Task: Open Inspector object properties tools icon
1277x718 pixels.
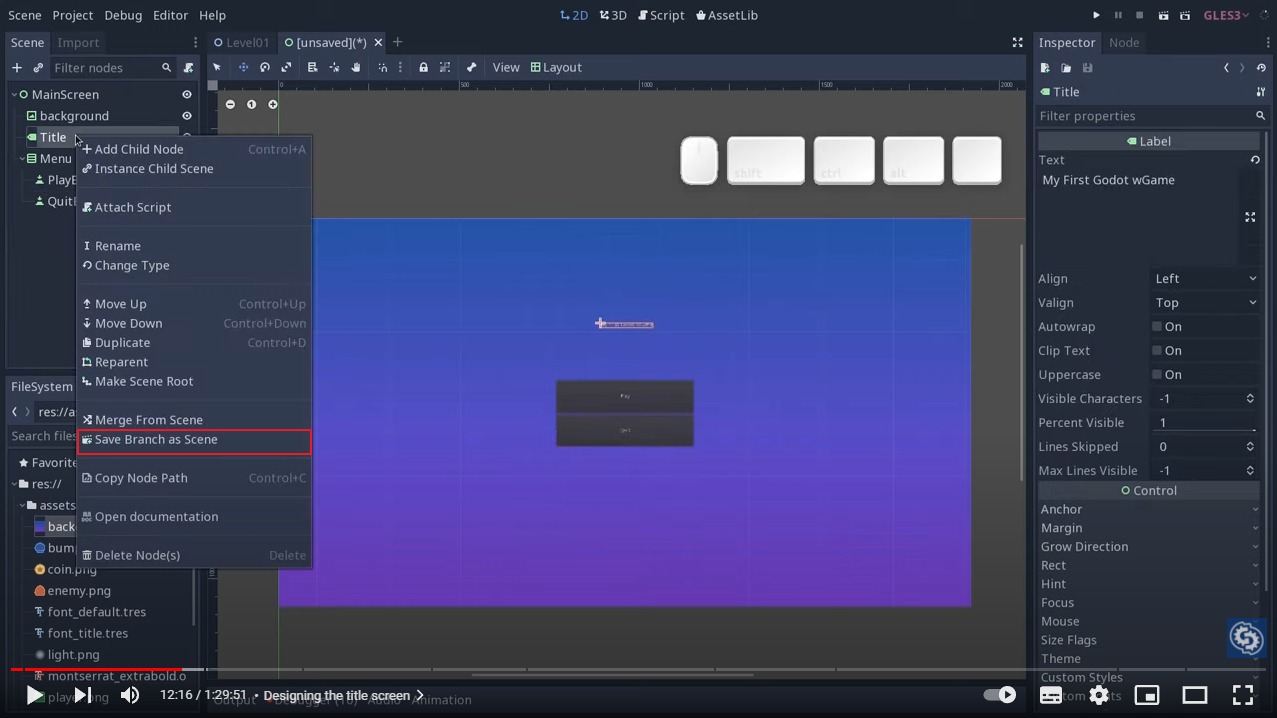Action: pos(1261,91)
